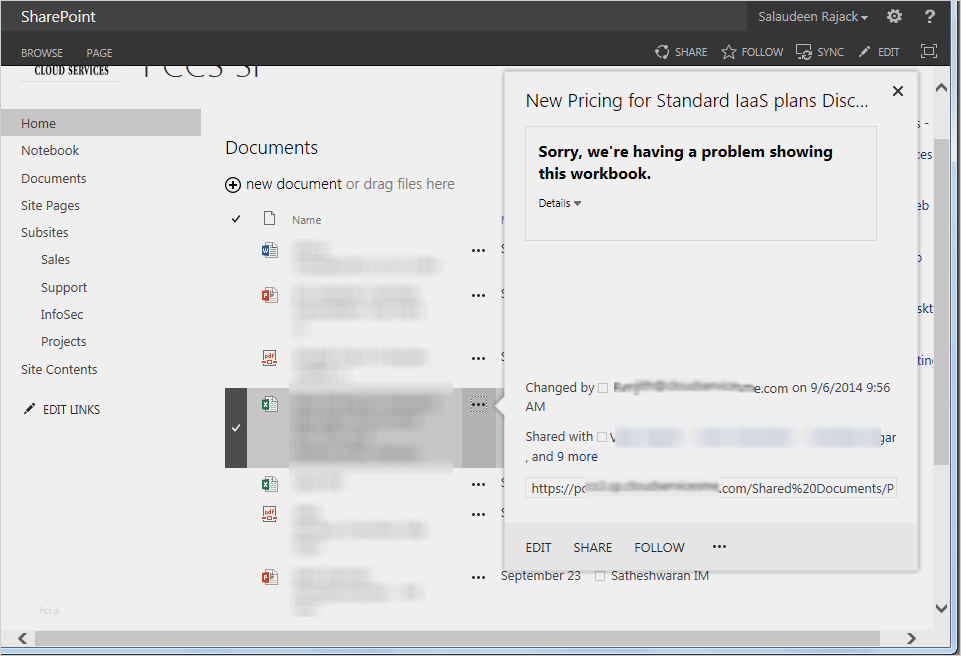Viewport: 961px width, 656px height.
Task: Click the Share icon in ribbon
Action: click(x=662, y=52)
